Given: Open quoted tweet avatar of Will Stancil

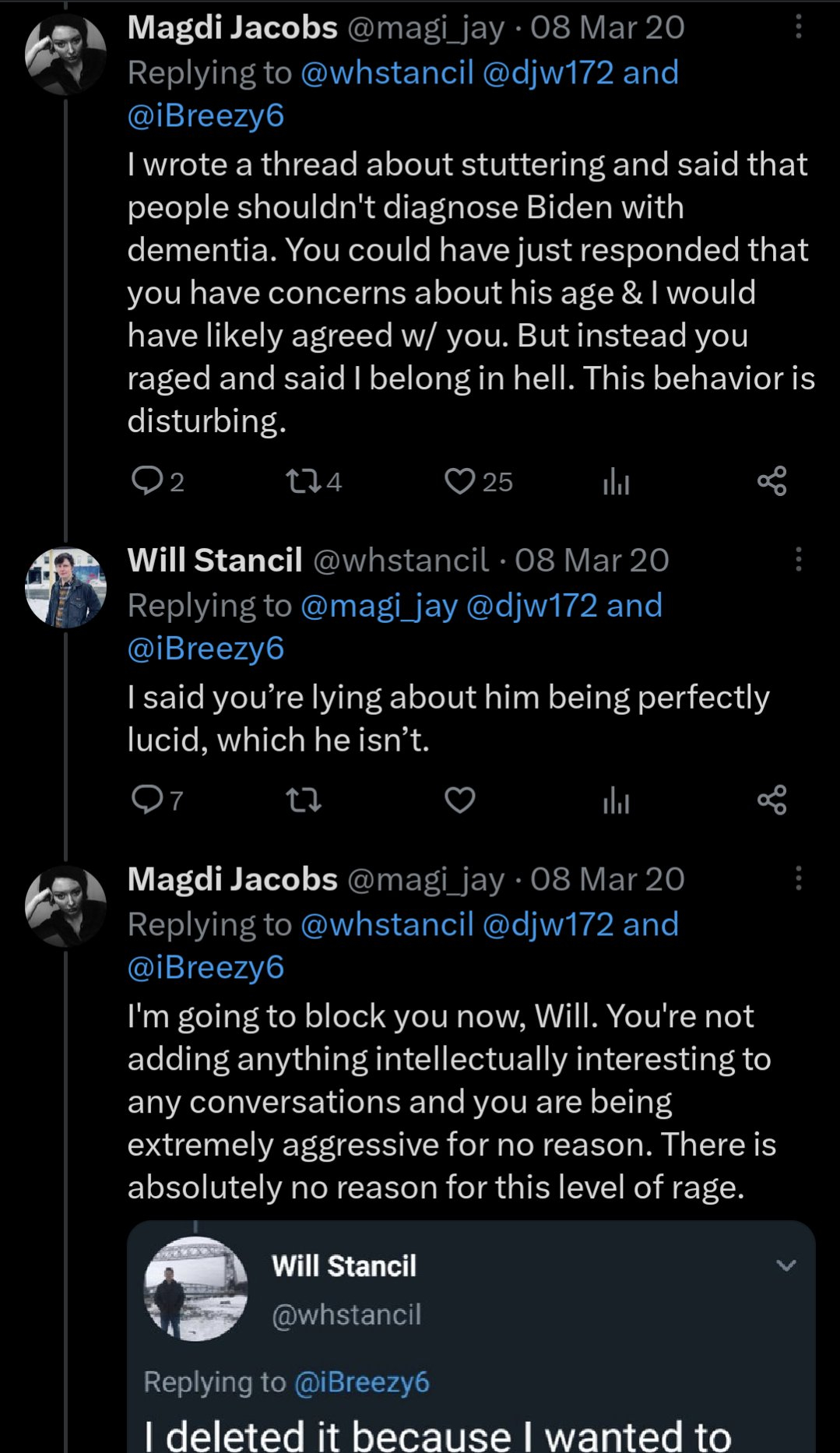Looking at the screenshot, I should (196, 1289).
